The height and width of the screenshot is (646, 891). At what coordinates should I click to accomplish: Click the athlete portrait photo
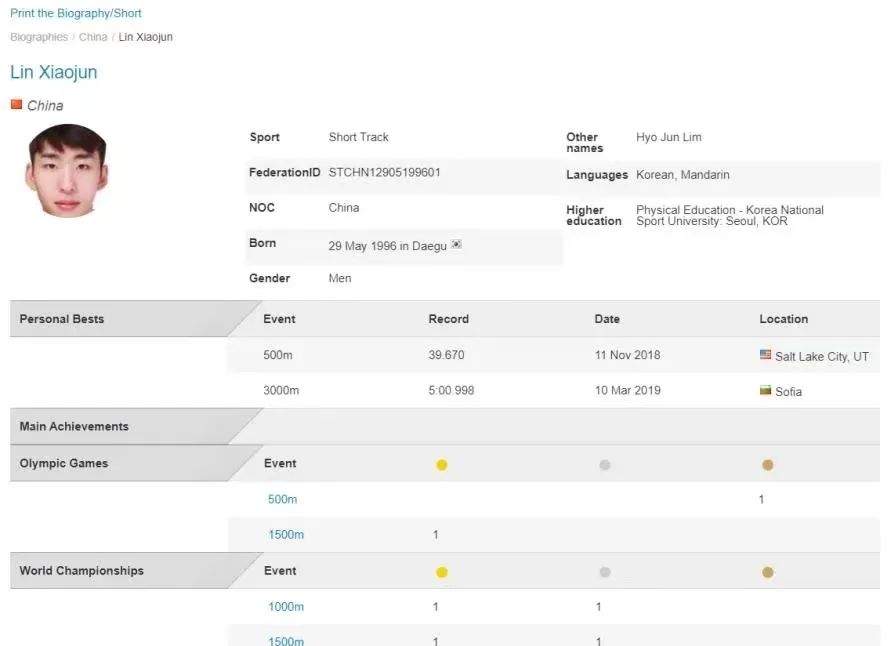[66, 170]
